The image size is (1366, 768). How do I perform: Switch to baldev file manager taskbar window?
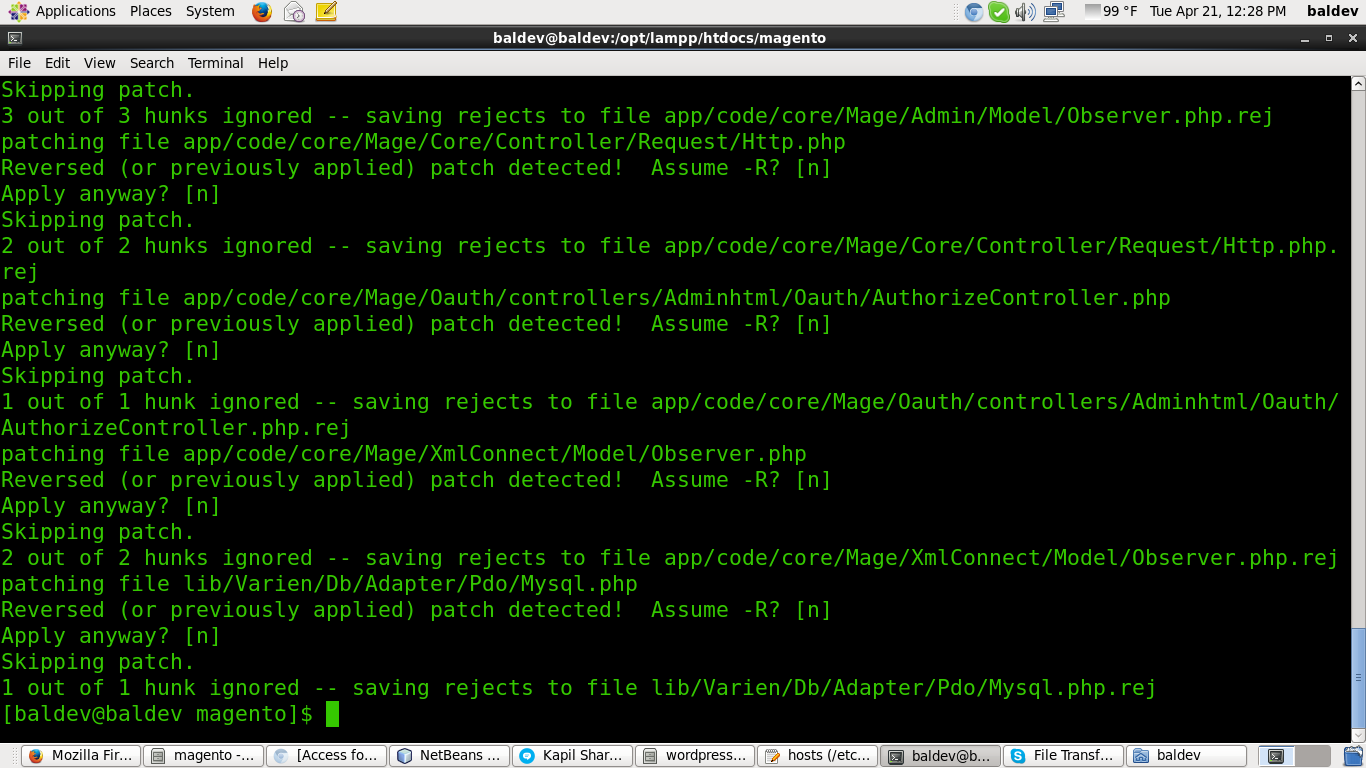click(1186, 756)
